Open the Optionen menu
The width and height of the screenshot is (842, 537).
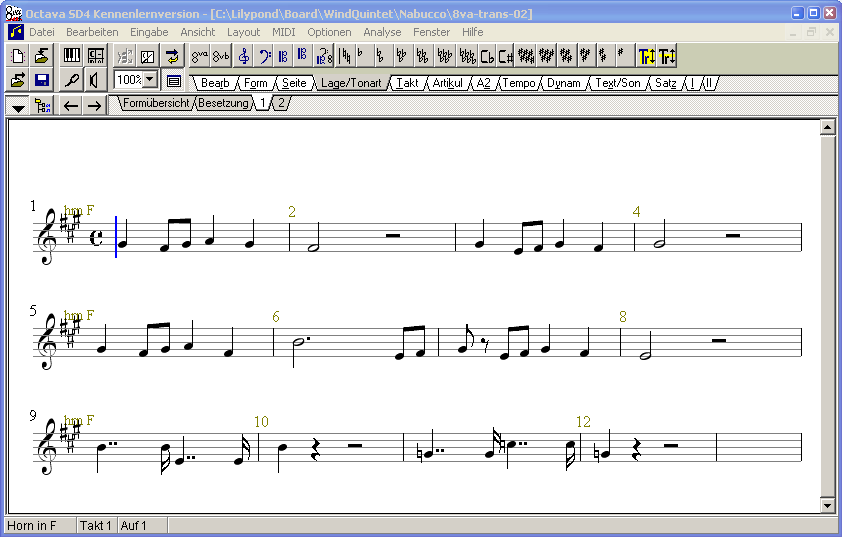coord(329,32)
